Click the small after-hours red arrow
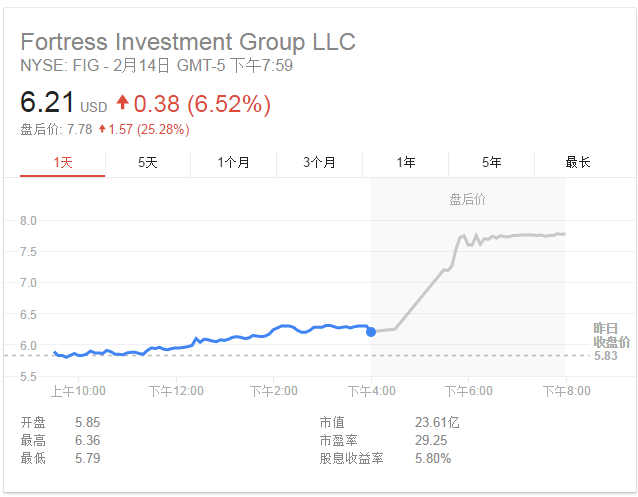Viewport: 638px width, 497px height. pos(102,129)
